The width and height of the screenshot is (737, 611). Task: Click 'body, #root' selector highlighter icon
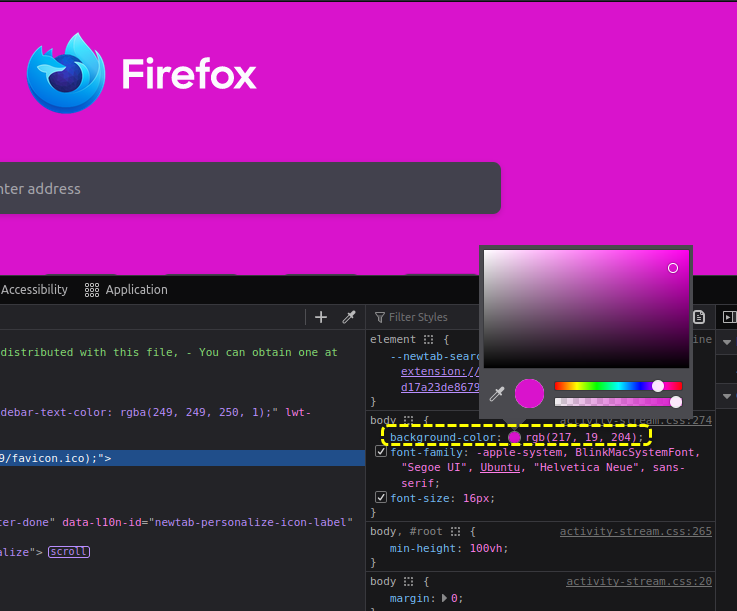[455, 532]
